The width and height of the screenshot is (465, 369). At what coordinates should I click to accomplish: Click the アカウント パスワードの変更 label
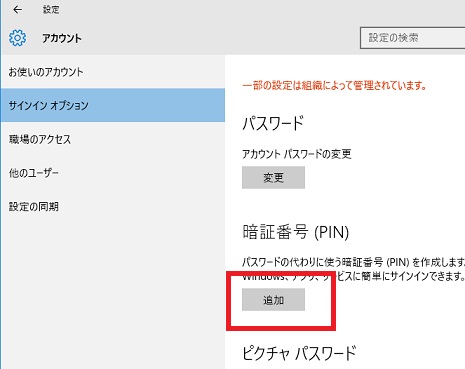click(297, 154)
